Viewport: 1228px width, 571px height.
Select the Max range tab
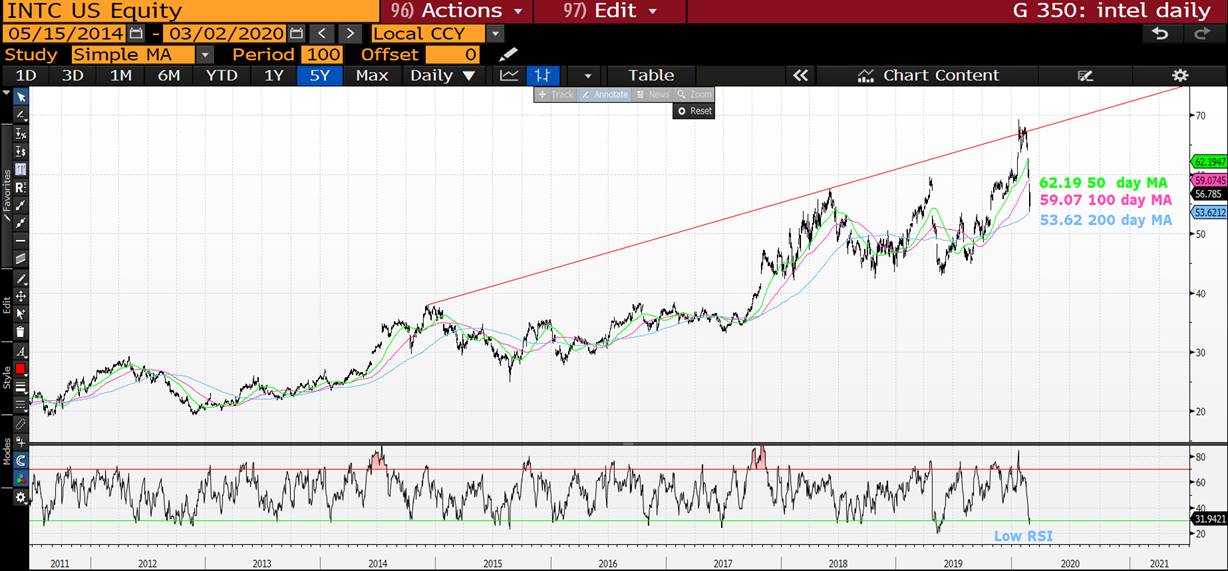click(x=371, y=75)
